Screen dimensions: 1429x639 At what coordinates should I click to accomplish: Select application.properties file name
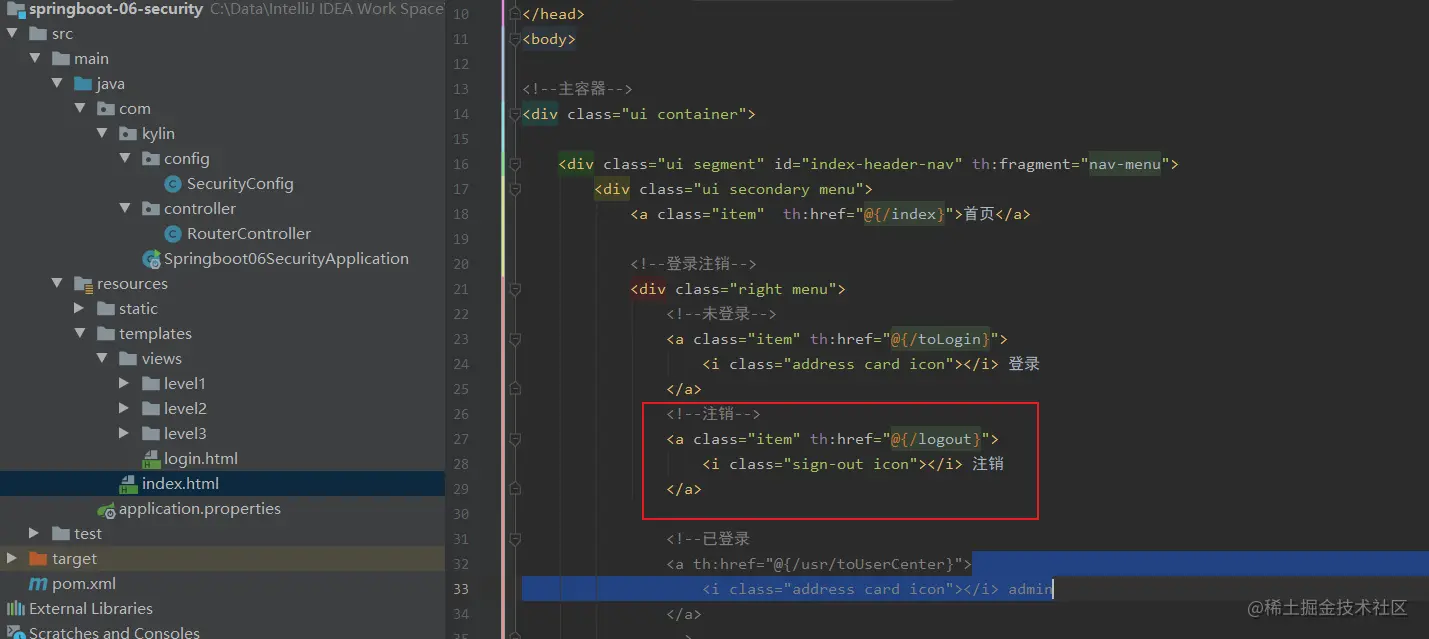pos(200,509)
